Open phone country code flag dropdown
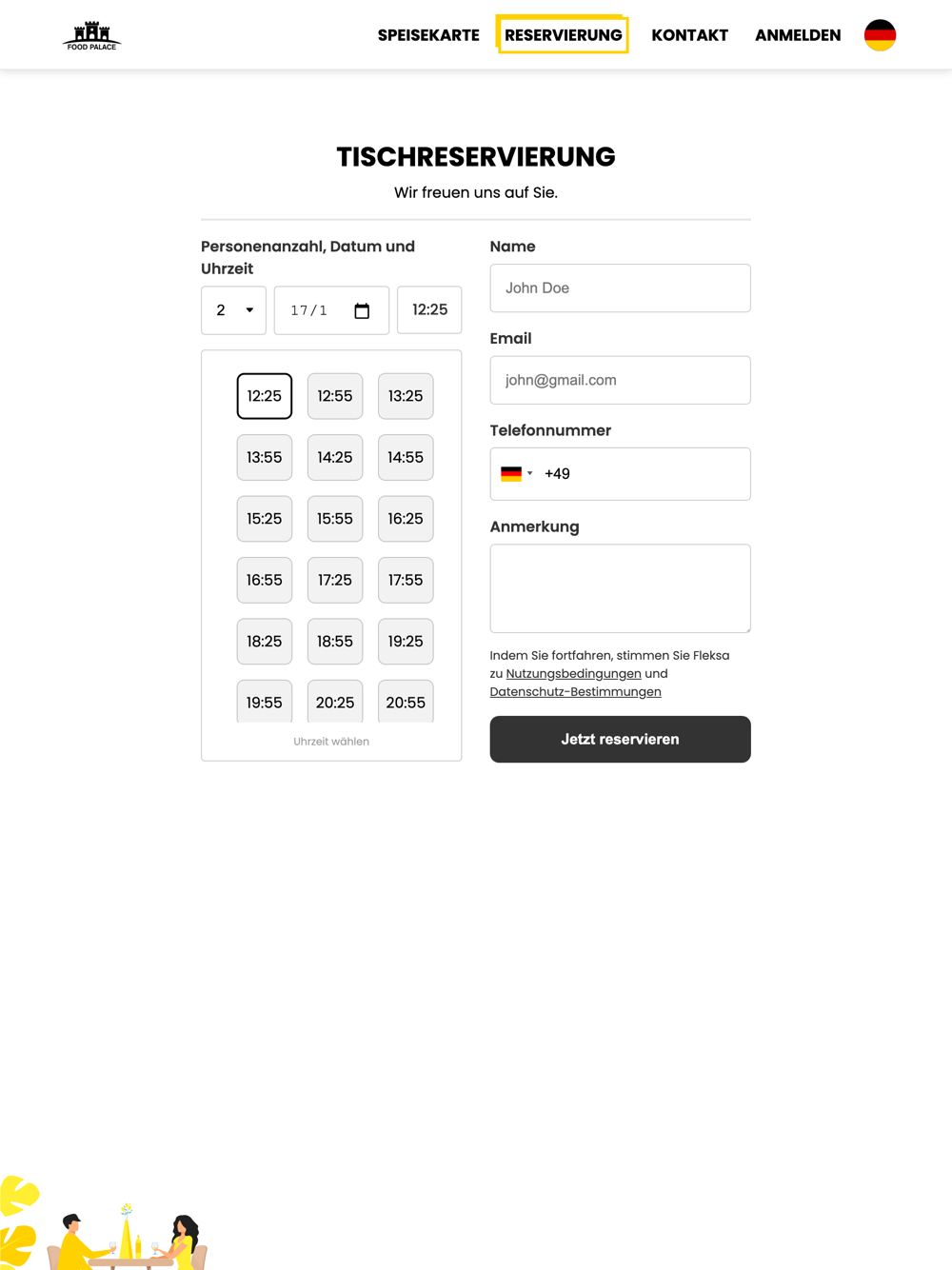 coord(516,474)
